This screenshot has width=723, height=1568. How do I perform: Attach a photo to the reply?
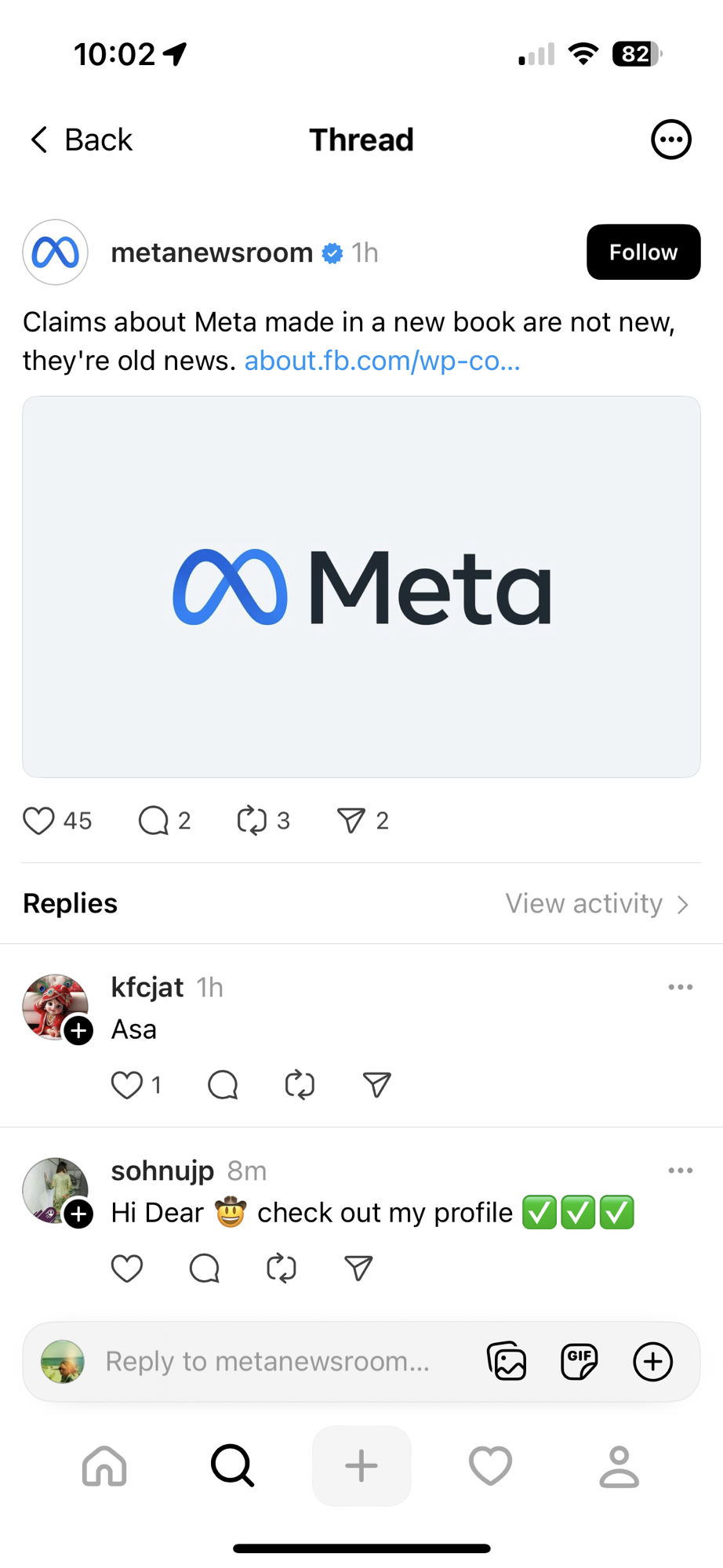click(x=507, y=1362)
